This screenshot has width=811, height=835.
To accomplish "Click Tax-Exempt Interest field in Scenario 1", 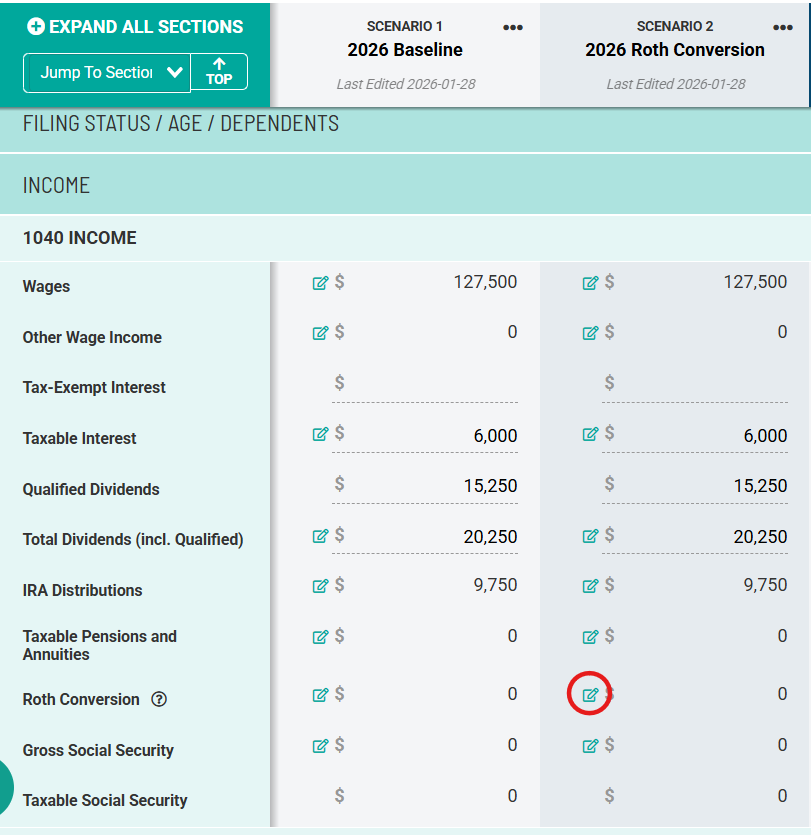I will [425, 384].
